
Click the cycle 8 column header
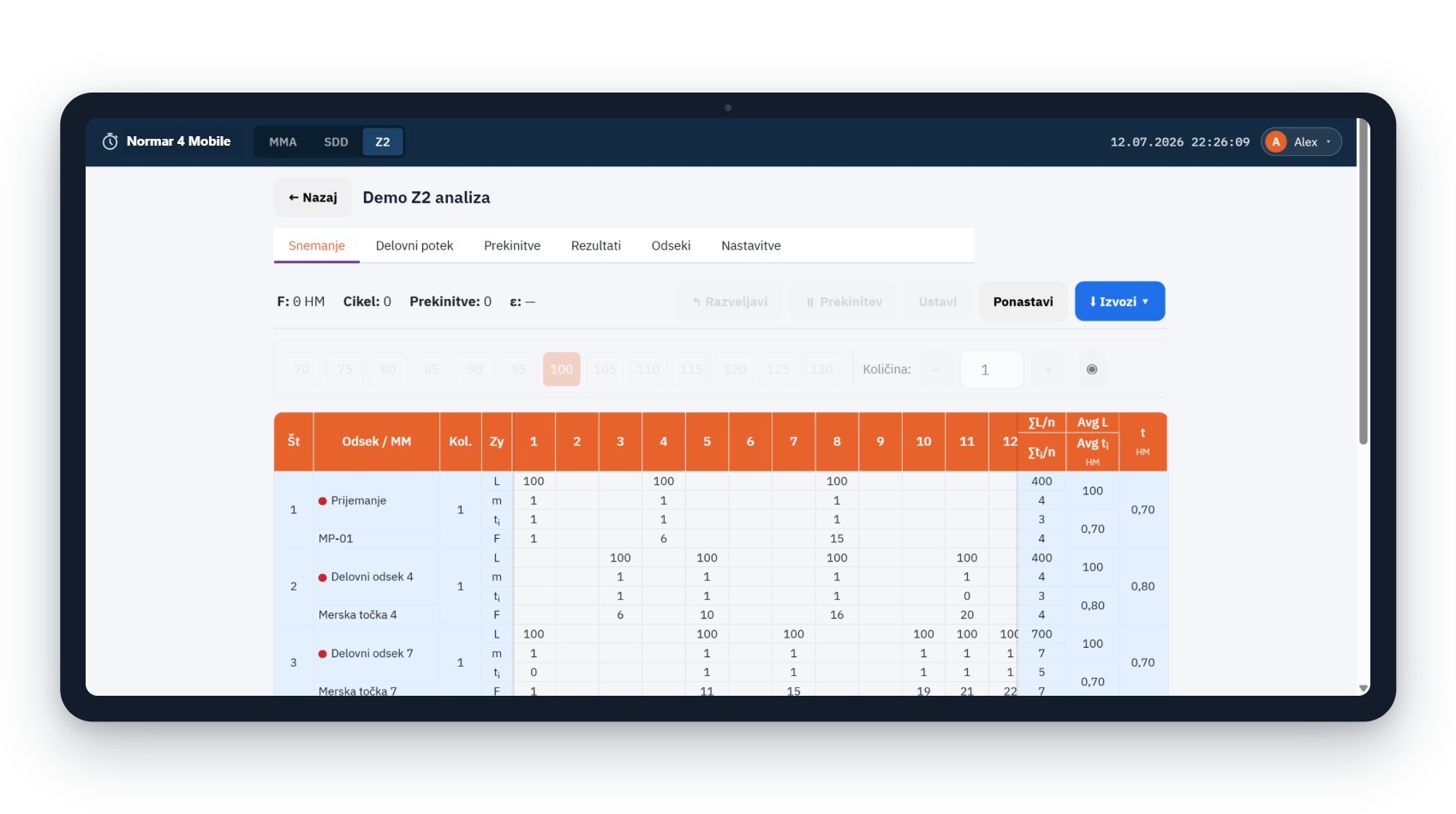point(837,441)
